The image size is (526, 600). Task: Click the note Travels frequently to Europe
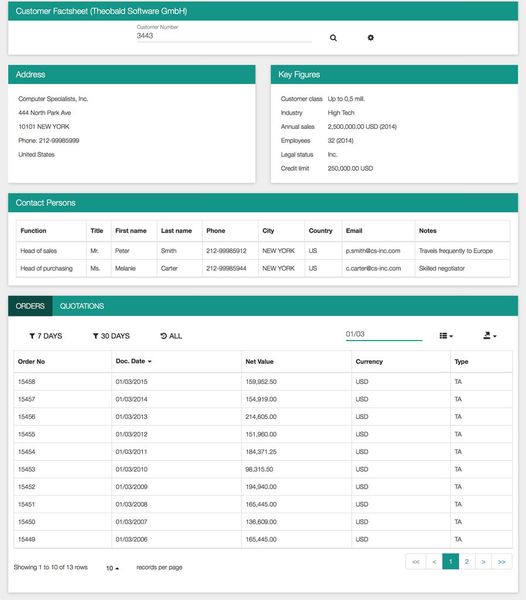[x=456, y=251]
